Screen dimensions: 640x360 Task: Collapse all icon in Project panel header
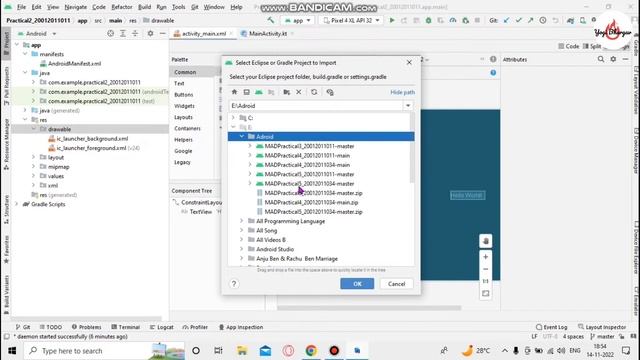pyautogui.click(x=135, y=33)
